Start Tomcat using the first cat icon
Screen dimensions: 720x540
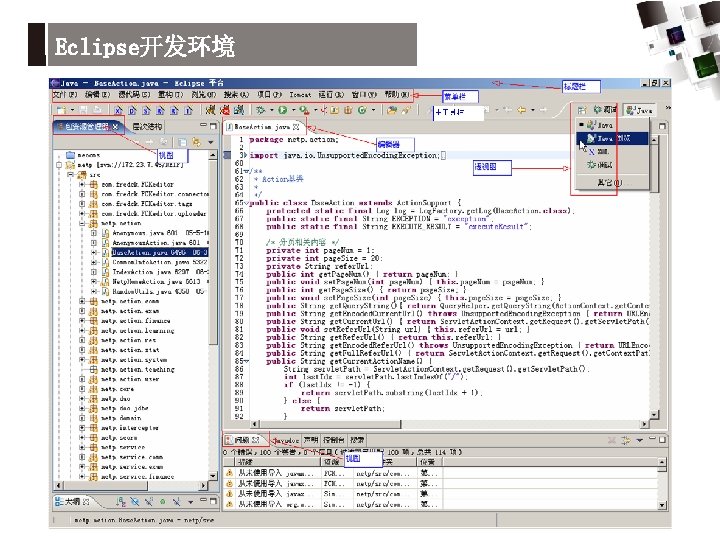coord(210,110)
